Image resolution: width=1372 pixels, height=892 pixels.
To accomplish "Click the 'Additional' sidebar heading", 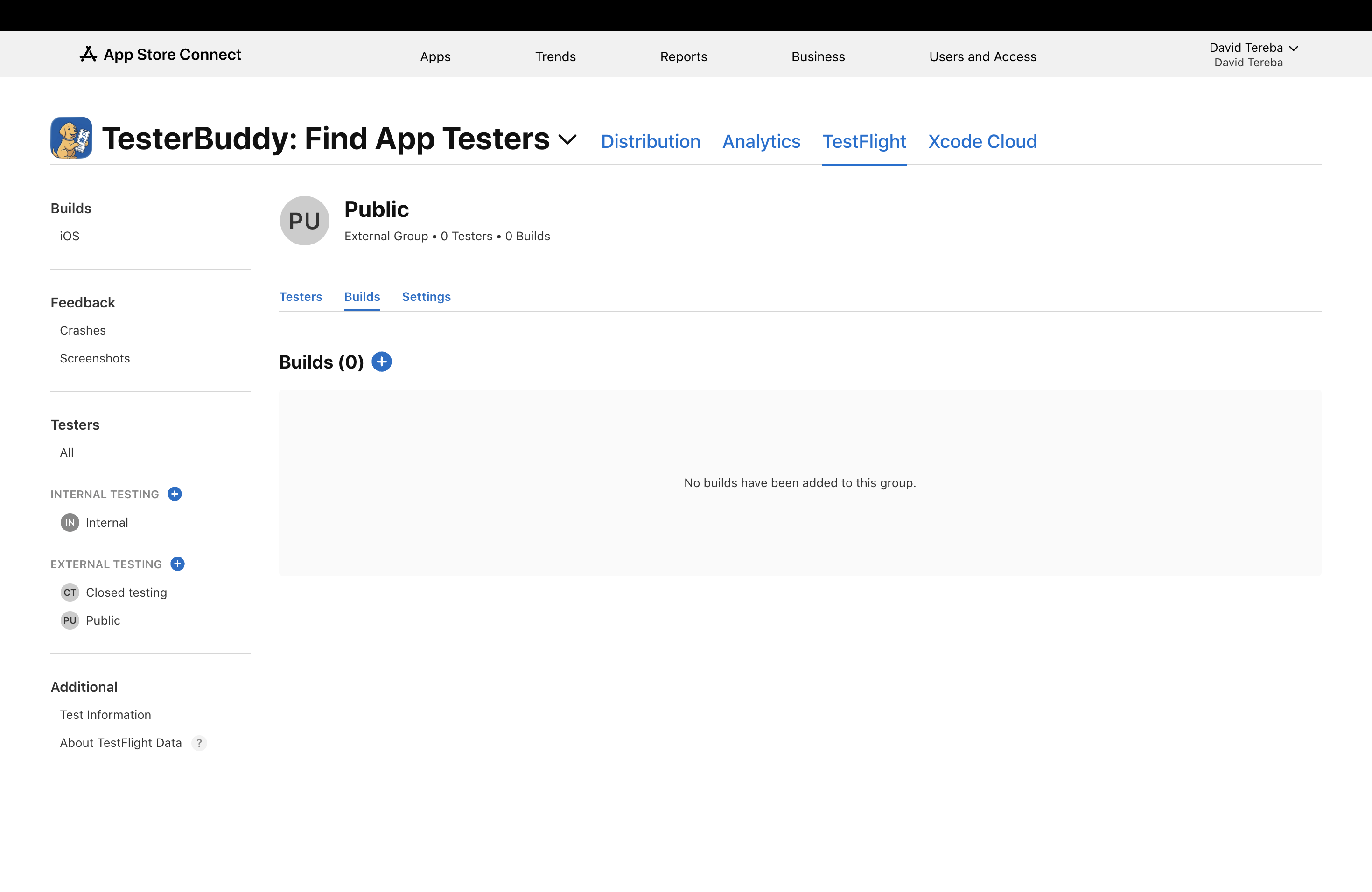I will (x=84, y=687).
